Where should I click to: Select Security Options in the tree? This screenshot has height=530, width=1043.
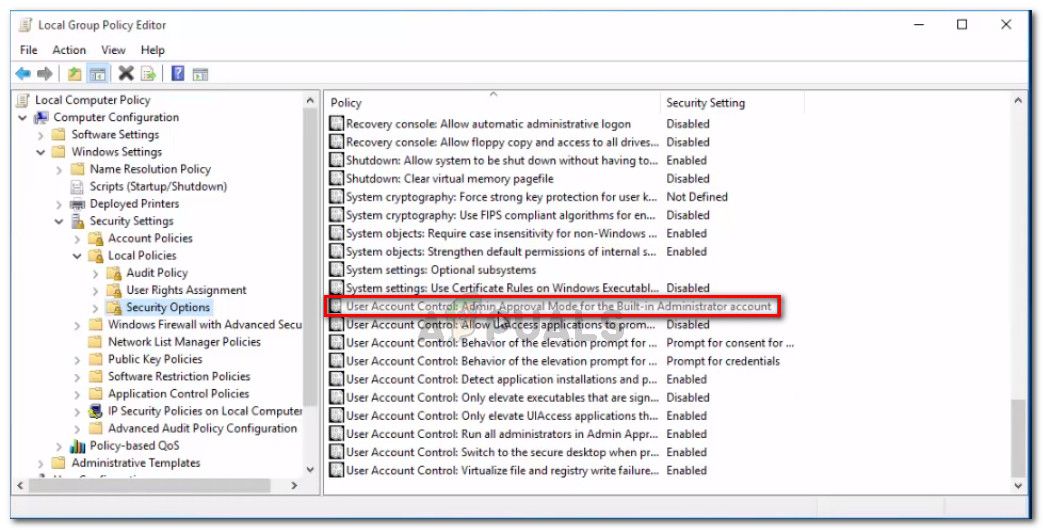(168, 307)
